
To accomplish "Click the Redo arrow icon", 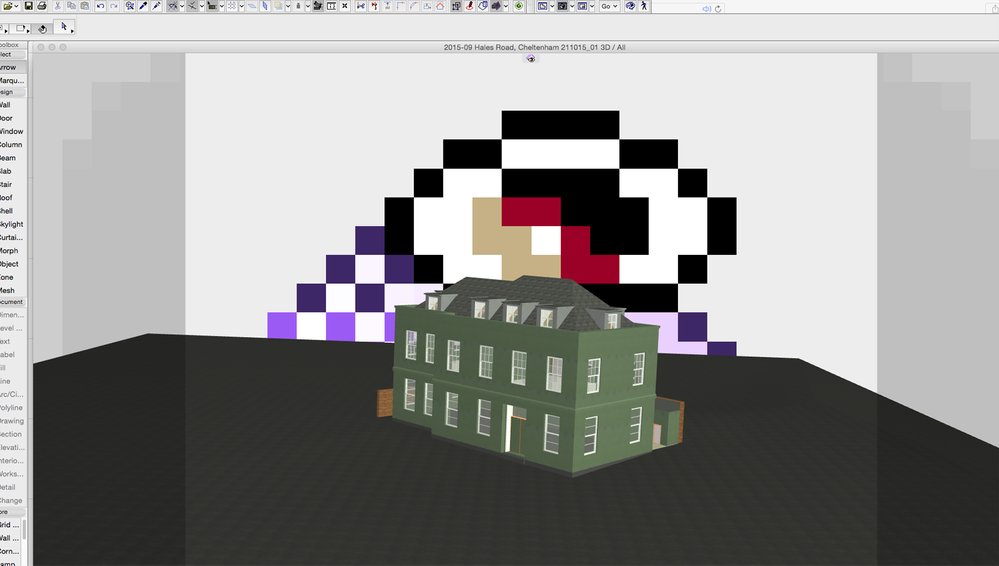I will [114, 6].
